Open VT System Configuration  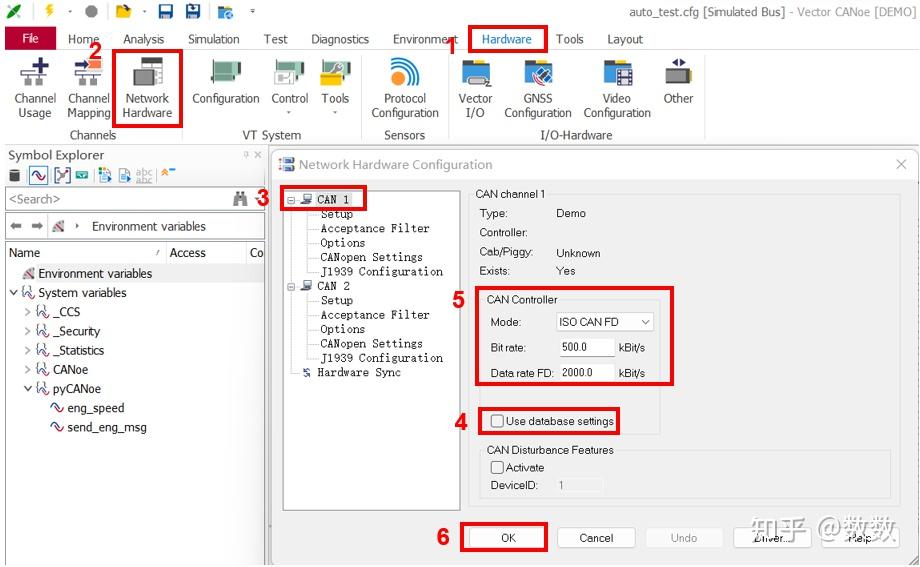[x=226, y=82]
